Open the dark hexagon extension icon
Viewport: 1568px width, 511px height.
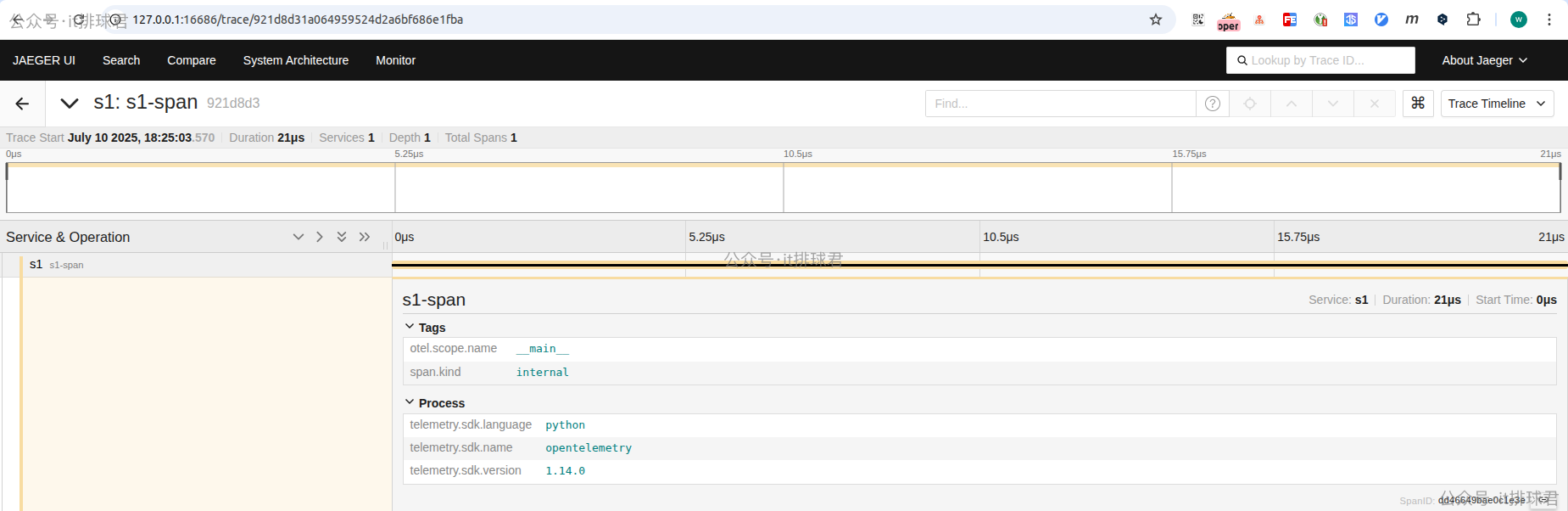coord(1442,20)
